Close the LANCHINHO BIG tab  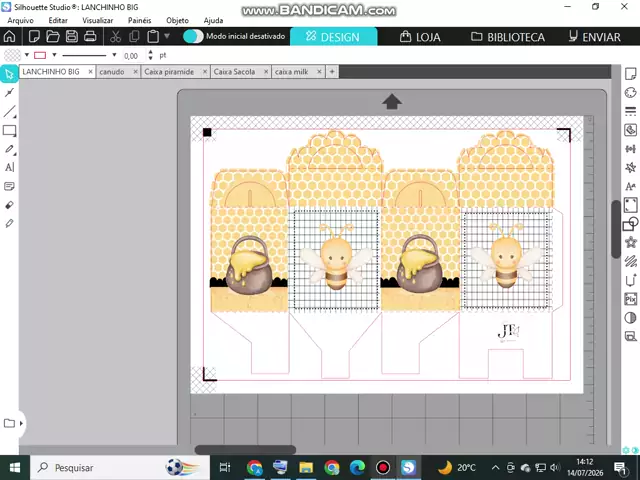click(91, 72)
